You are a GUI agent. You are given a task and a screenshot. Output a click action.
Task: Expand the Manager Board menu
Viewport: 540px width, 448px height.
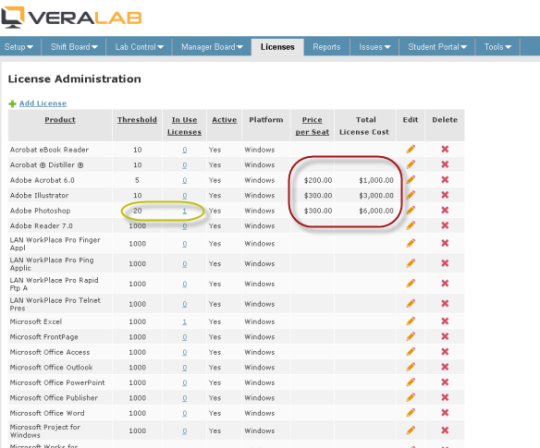(212, 47)
